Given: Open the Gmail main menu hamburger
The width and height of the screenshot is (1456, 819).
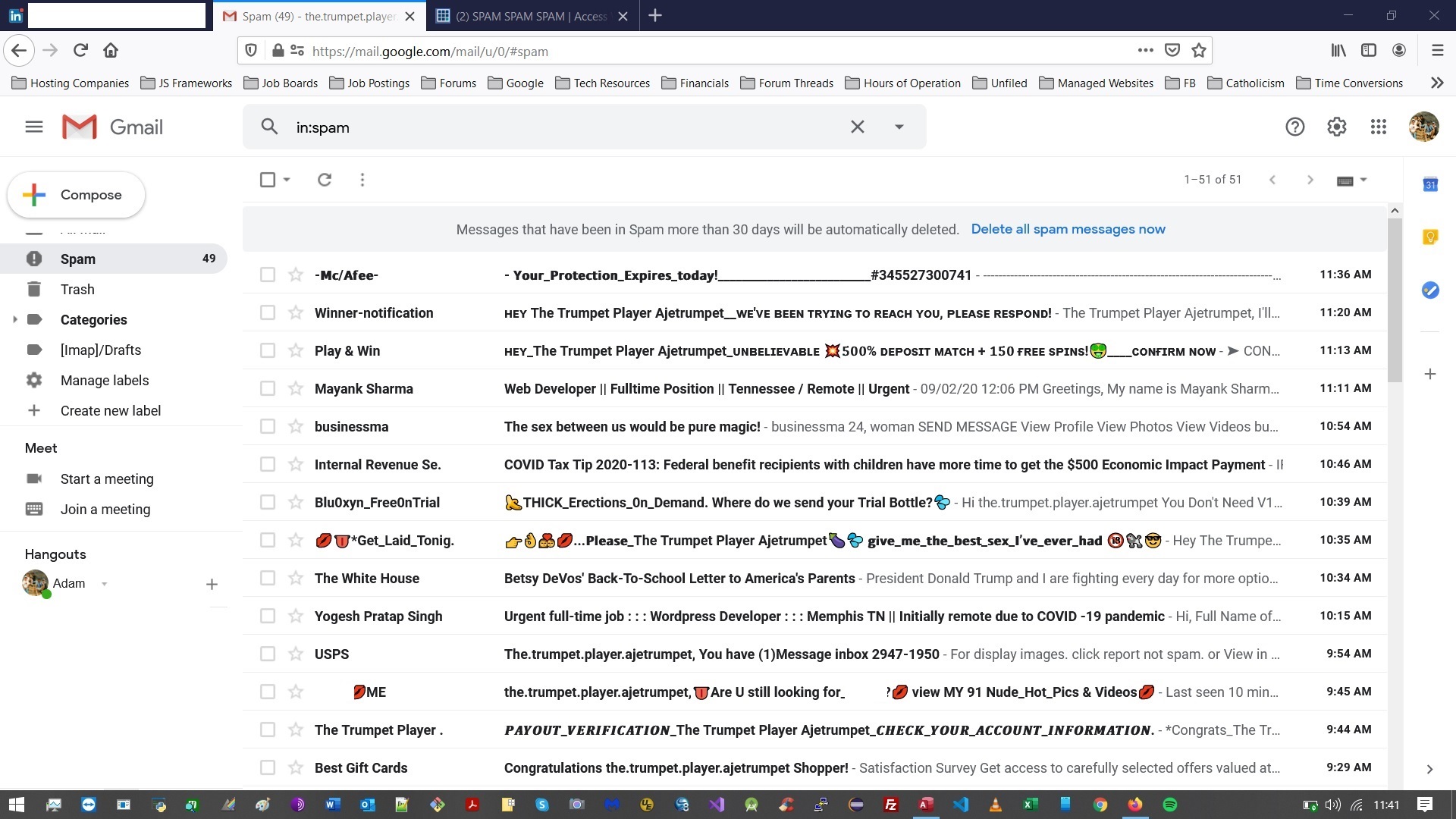Looking at the screenshot, I should pos(34,127).
